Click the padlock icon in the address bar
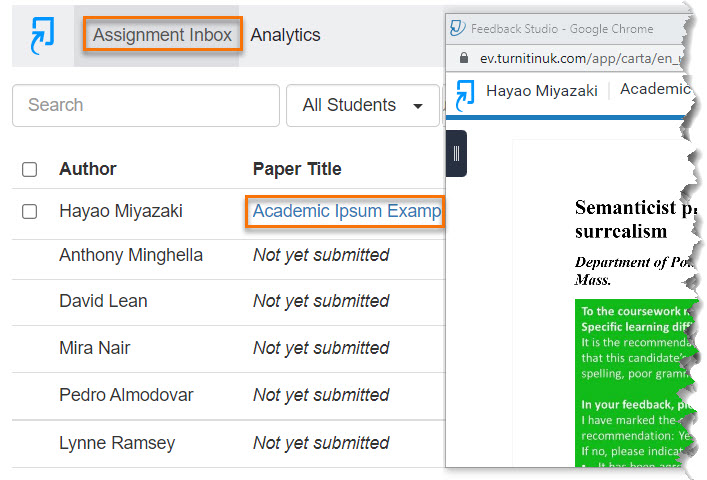Viewport: 707px width, 480px height. (462, 59)
